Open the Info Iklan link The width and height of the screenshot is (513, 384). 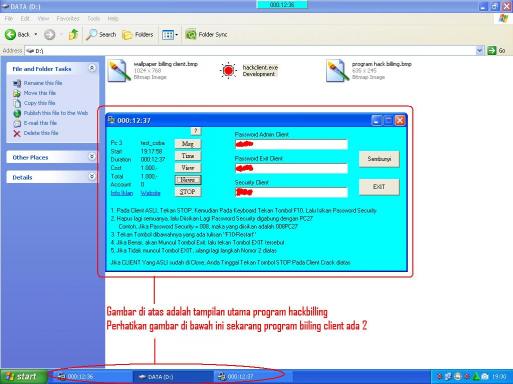coord(122,193)
